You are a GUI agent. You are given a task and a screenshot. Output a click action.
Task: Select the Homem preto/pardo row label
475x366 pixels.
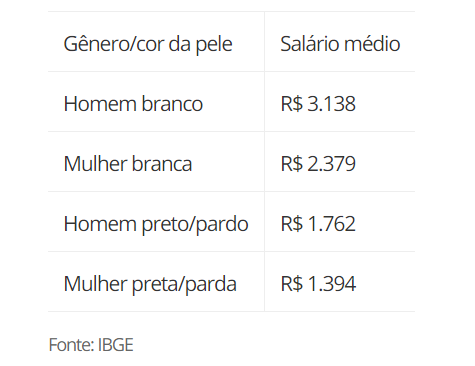(156, 224)
